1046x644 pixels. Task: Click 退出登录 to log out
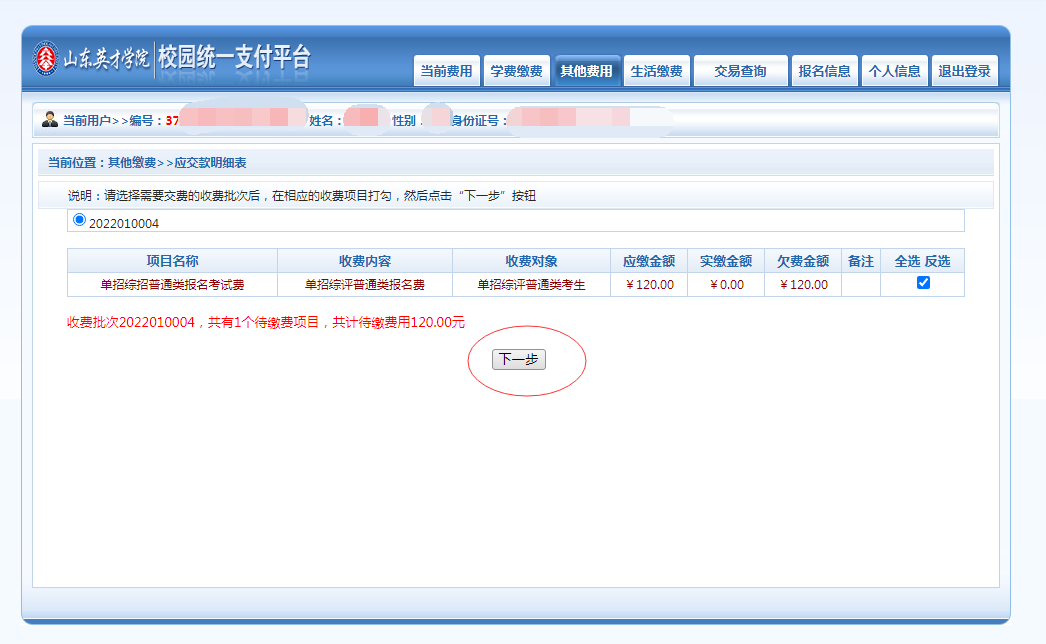point(964,71)
